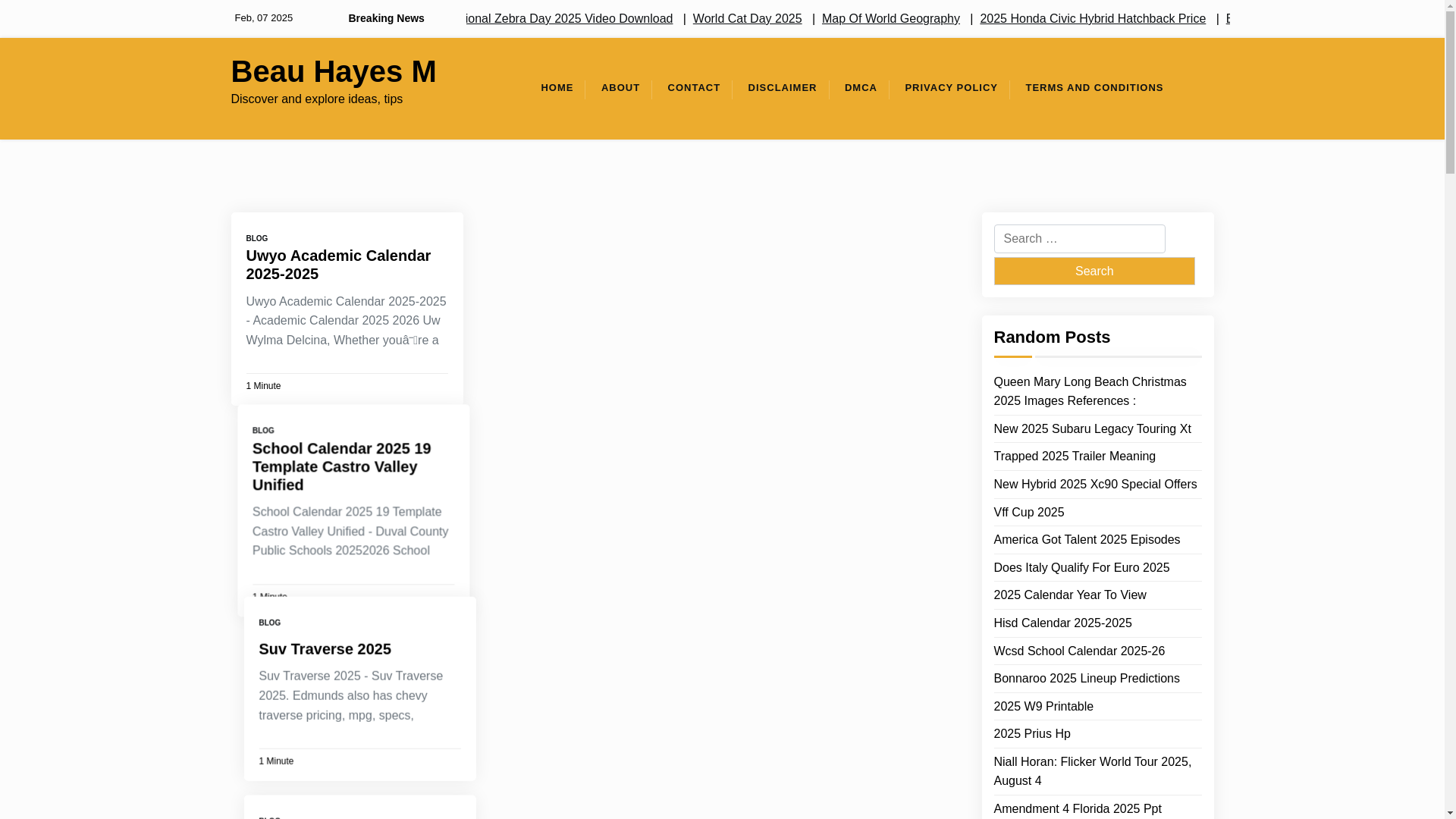Image resolution: width=1456 pixels, height=819 pixels.
Task: Open the CONTACT page
Action: (694, 88)
